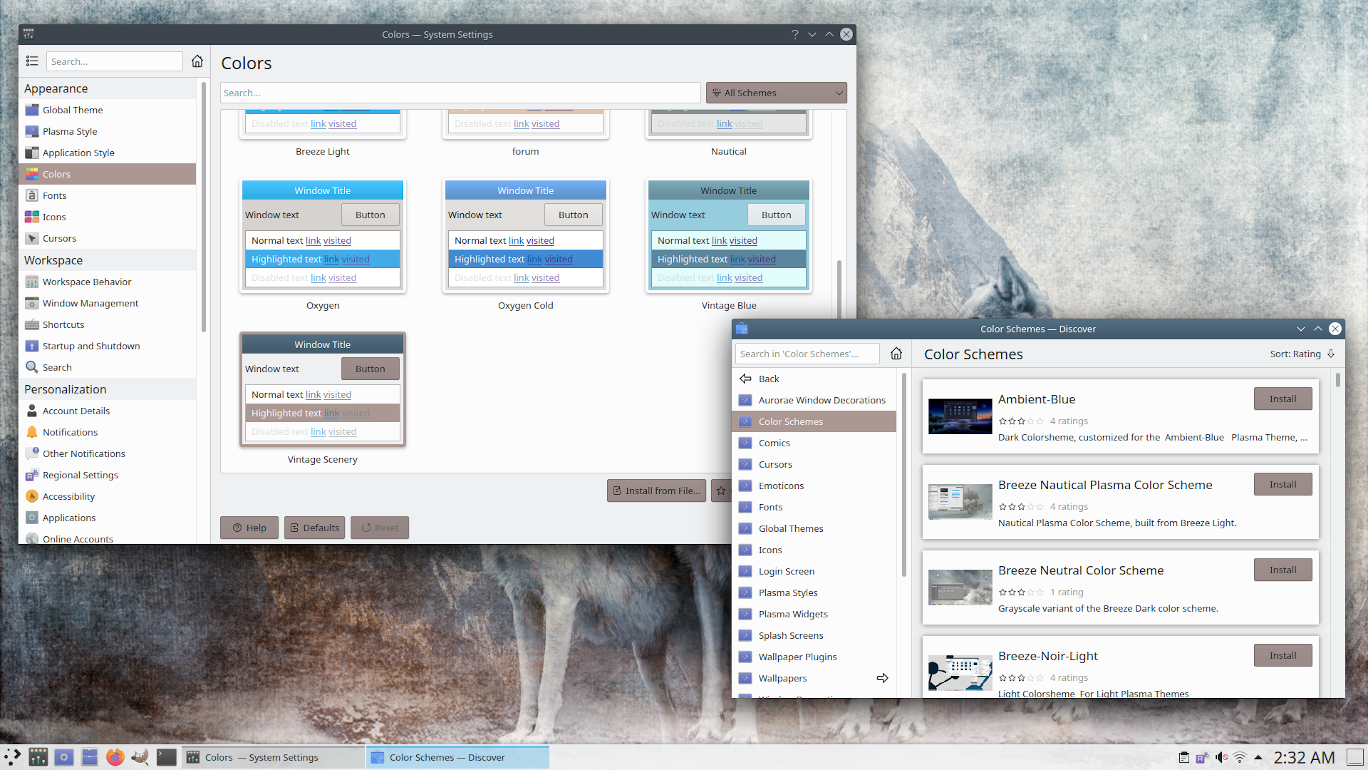Select Login Screen category in Discover

point(814,572)
